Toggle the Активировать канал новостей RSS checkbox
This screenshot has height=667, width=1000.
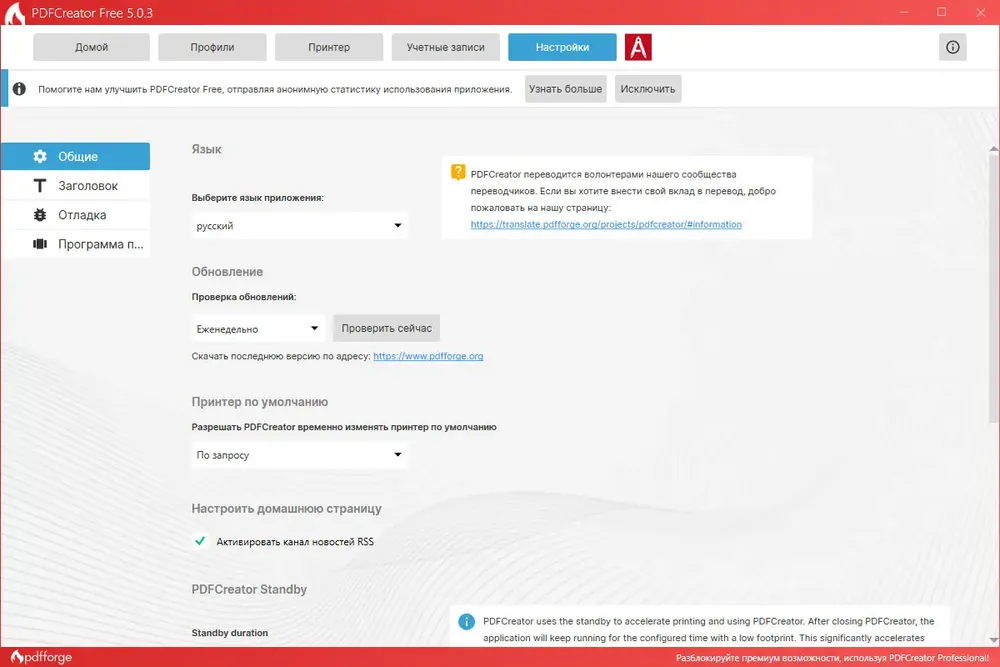pyautogui.click(x=200, y=541)
